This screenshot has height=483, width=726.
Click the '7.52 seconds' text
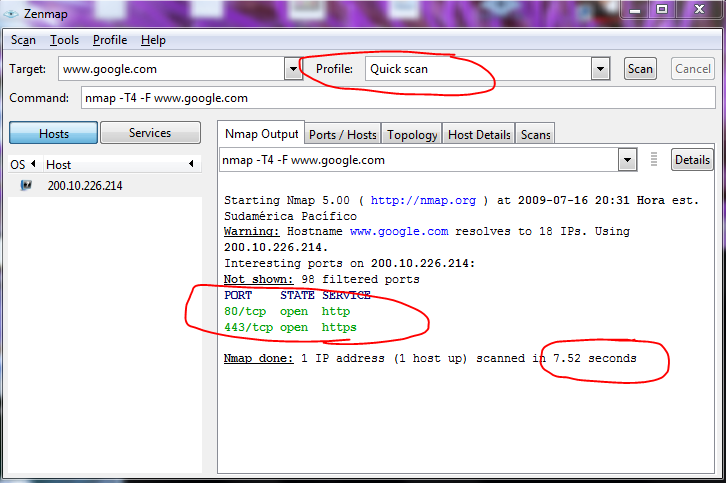(595, 358)
